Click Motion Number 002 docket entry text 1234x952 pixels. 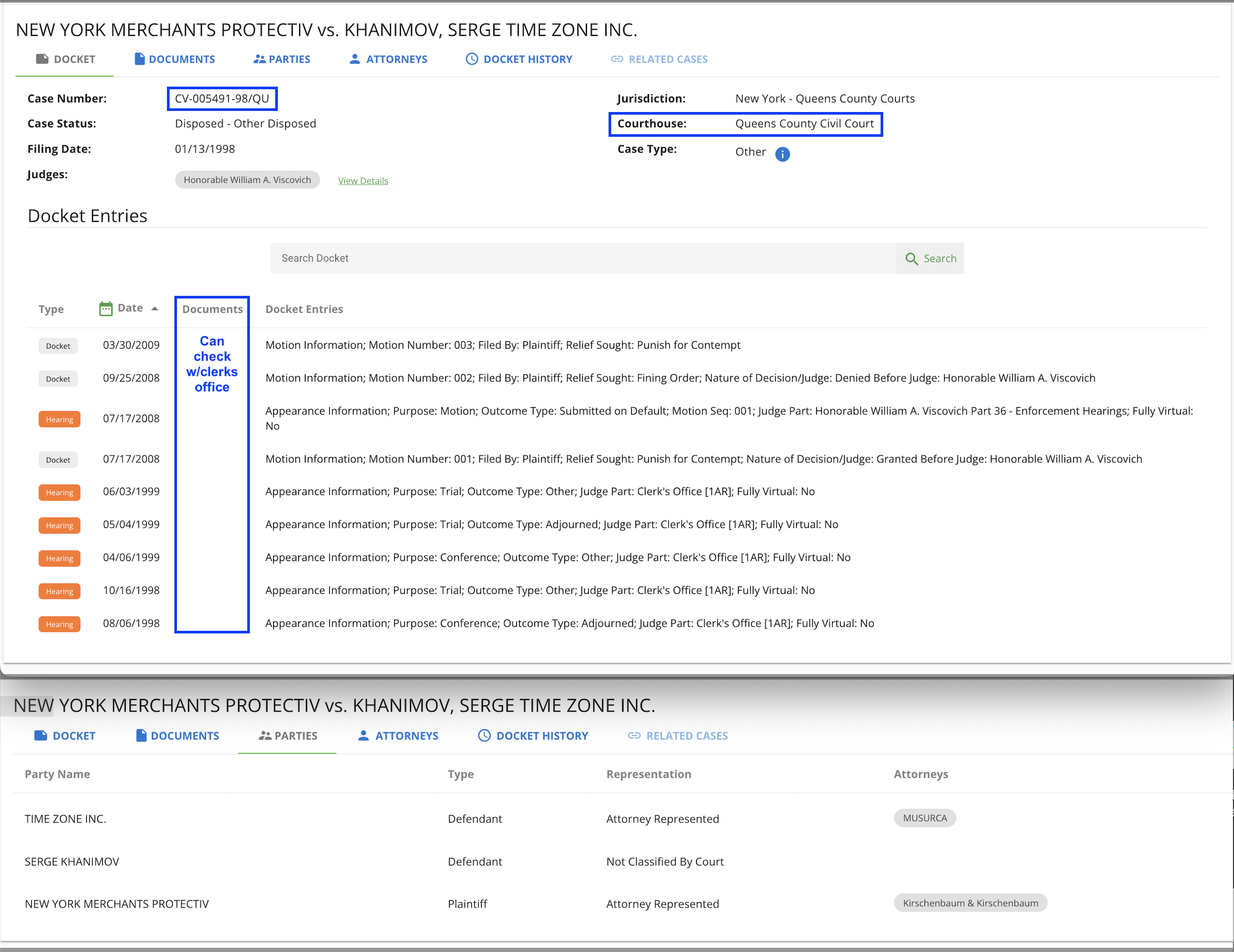pyautogui.click(x=680, y=377)
